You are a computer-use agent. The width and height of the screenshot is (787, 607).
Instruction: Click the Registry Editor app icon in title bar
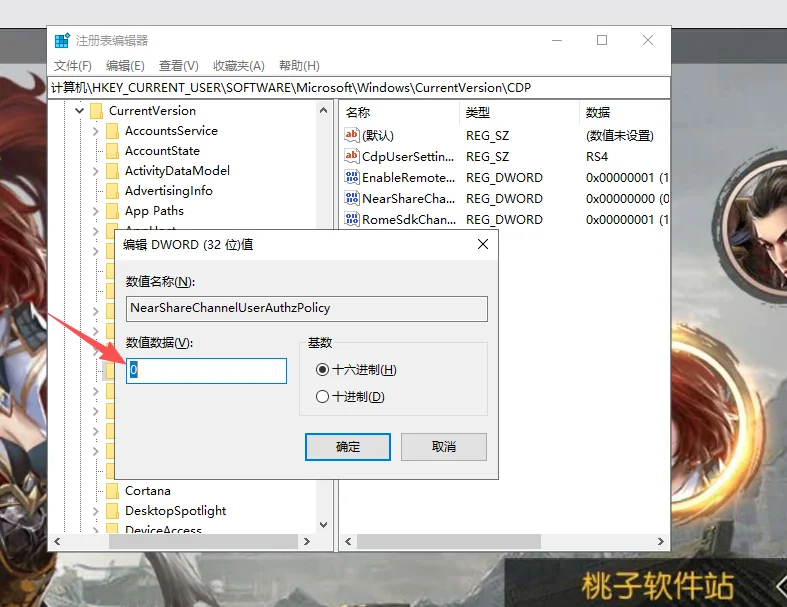(x=62, y=40)
